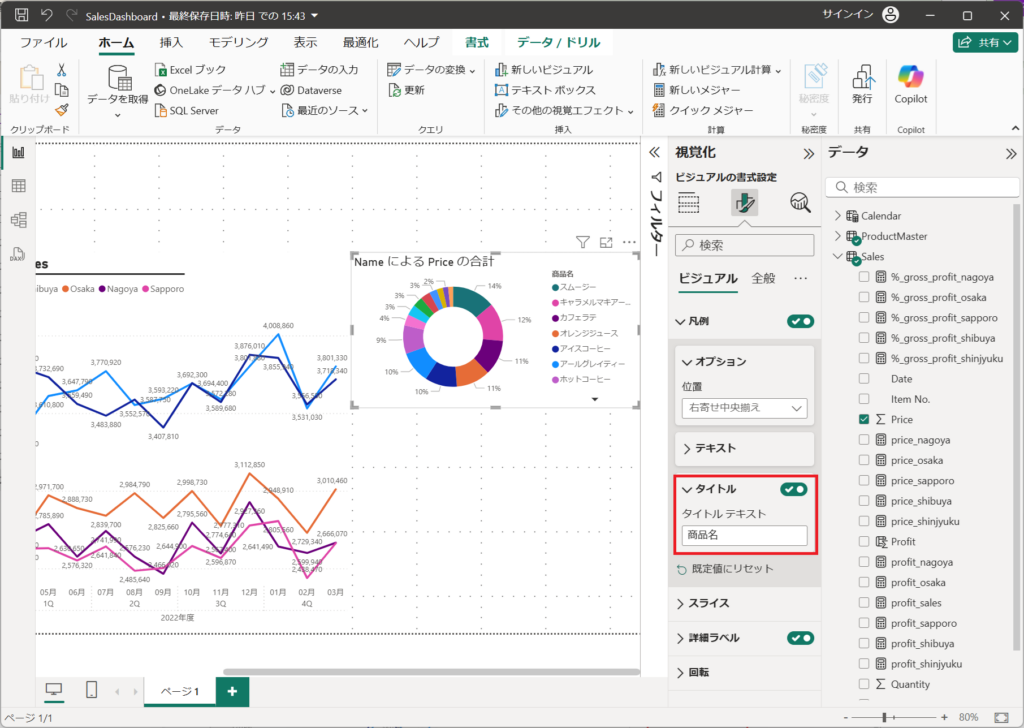This screenshot has width=1024, height=728.
Task: Click データの入力 in the ribbon
Action: 319,70
